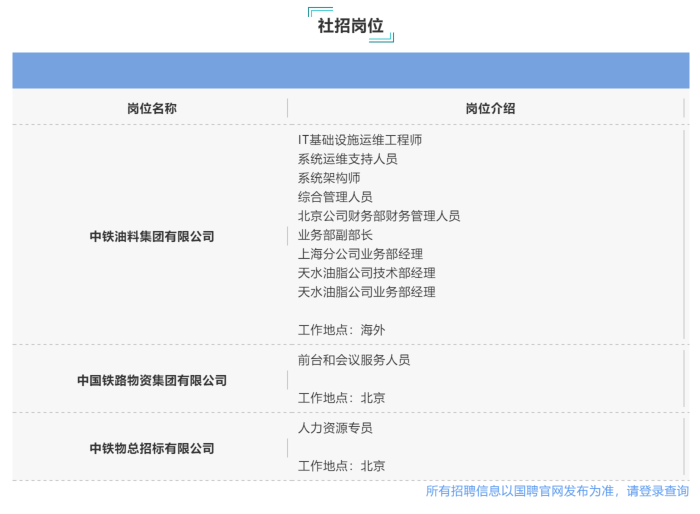The image size is (700, 514).
Task: Click company name 中国铁路物资集团有限公司
Action: [152, 380]
